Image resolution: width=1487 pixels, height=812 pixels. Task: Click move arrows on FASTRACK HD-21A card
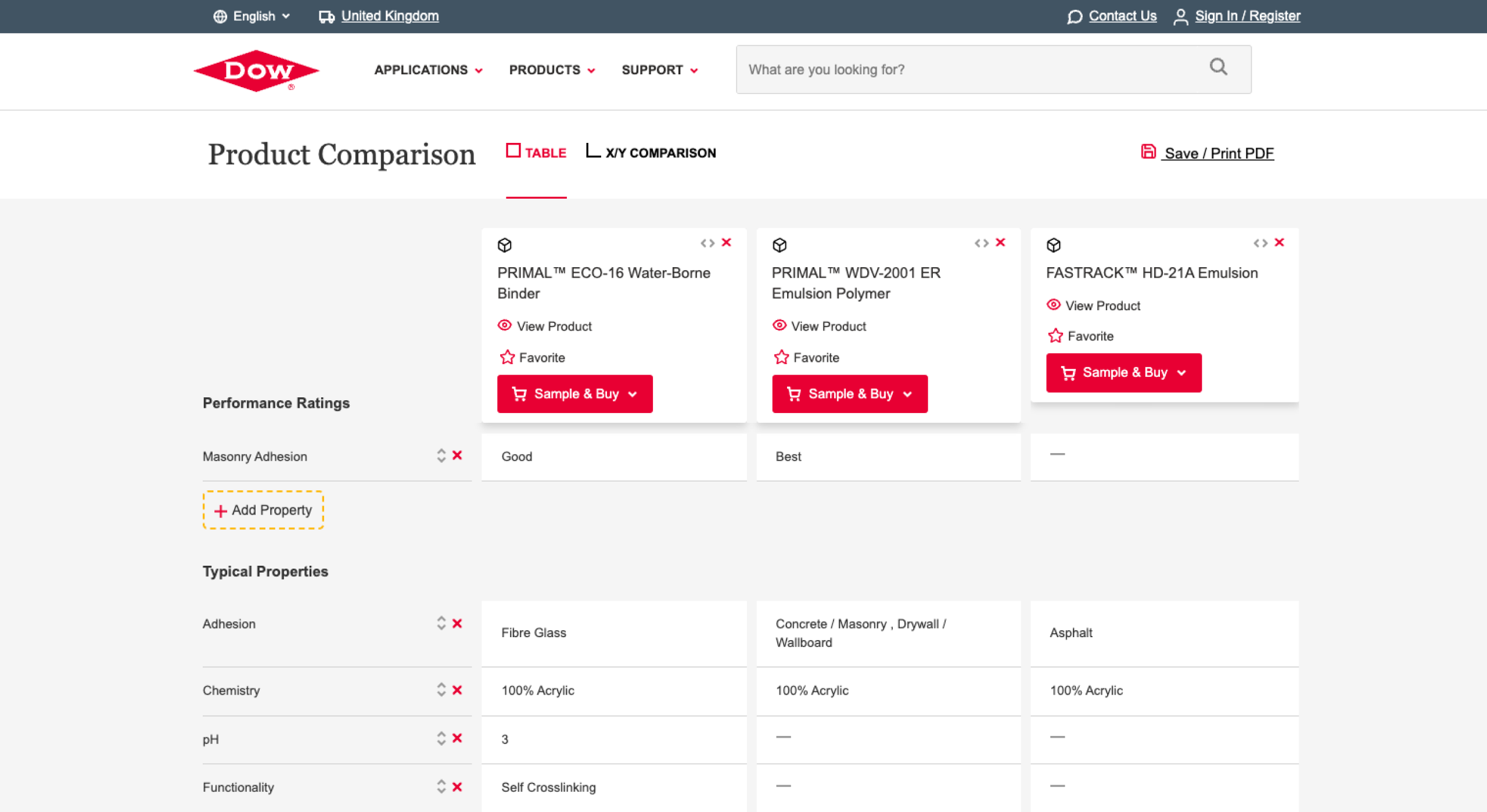coord(1260,243)
